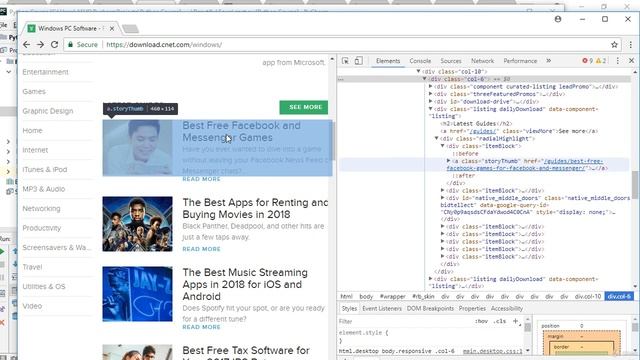The width and height of the screenshot is (640, 360).
Task: Open The Best Music Streaming Apps article
Action: pyautogui.click(x=245, y=284)
